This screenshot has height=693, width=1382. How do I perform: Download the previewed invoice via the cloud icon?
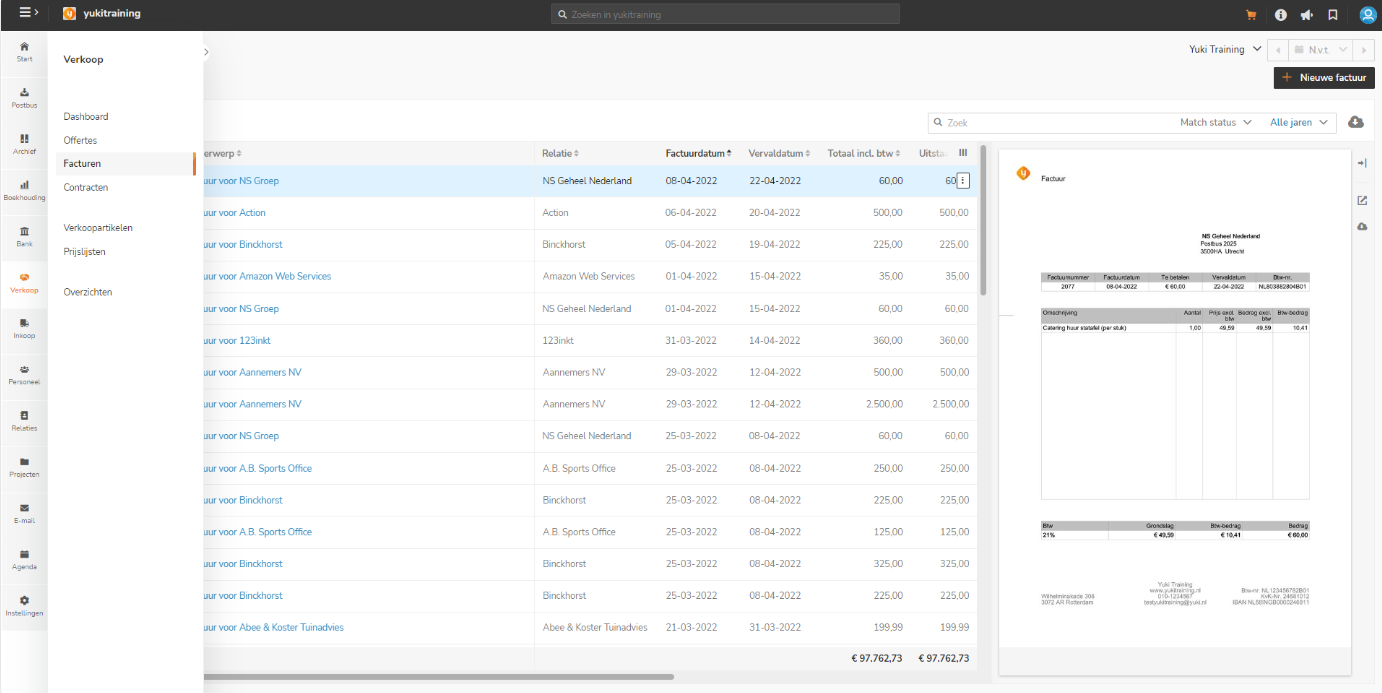click(1362, 227)
